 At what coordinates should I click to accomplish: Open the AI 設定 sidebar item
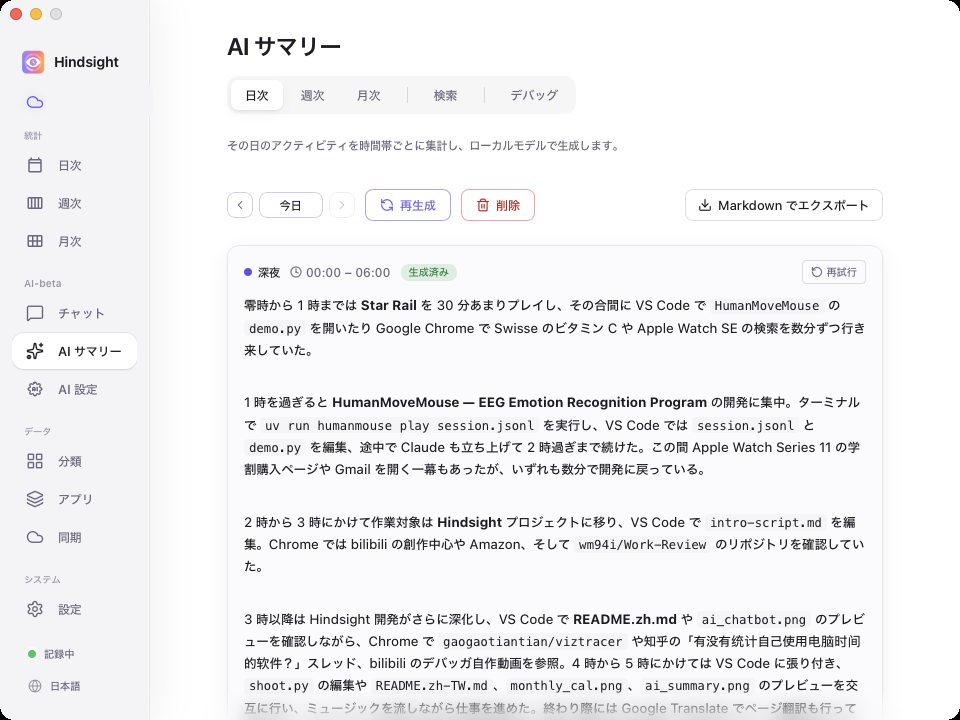point(74,389)
